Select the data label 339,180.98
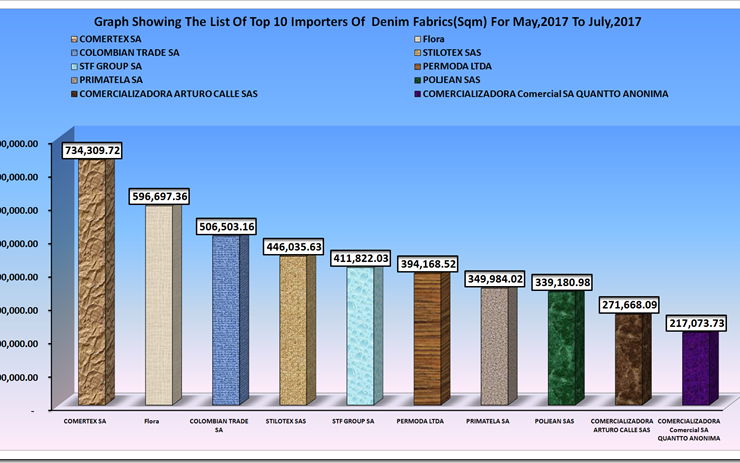The height and width of the screenshot is (463, 740). coord(562,283)
